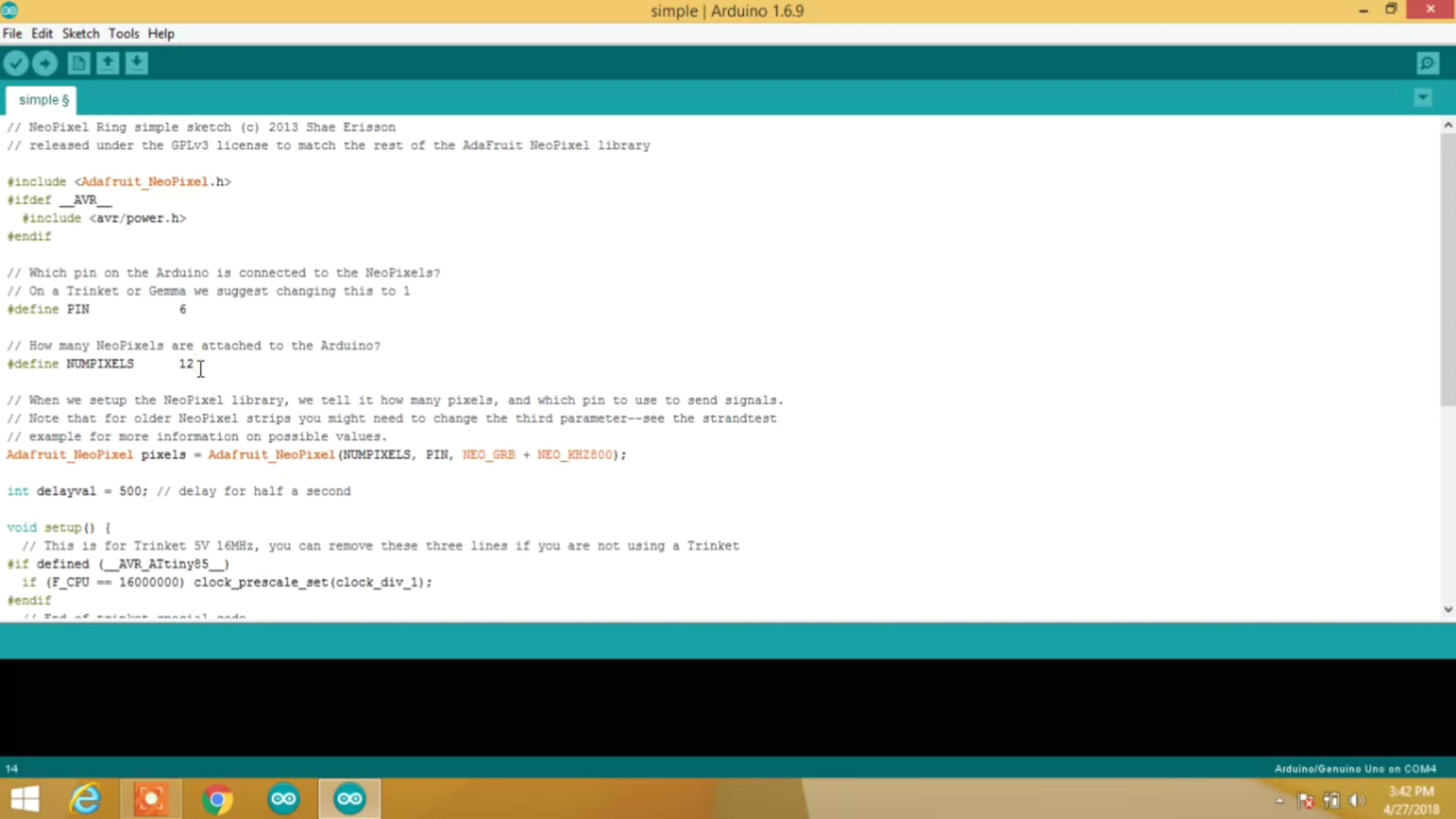Open the Tools menu

(124, 34)
